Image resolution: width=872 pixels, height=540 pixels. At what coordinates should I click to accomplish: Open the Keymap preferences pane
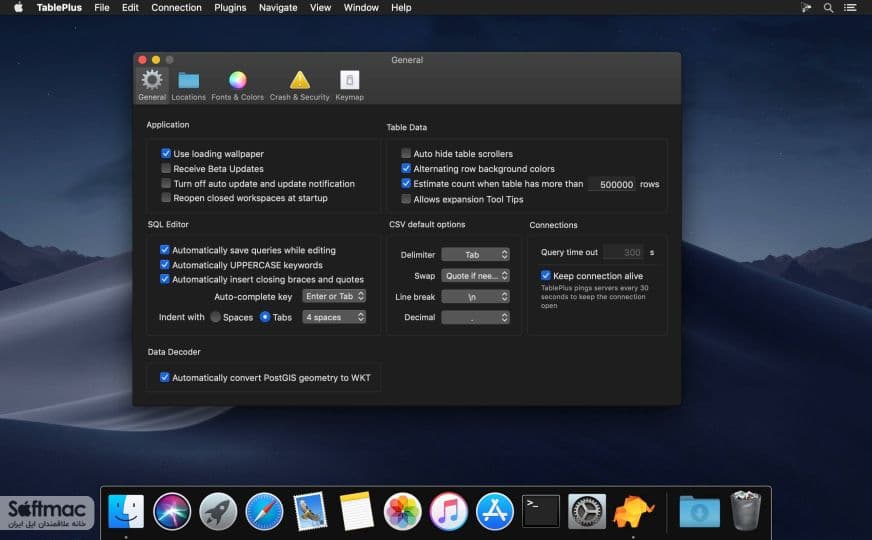349,86
